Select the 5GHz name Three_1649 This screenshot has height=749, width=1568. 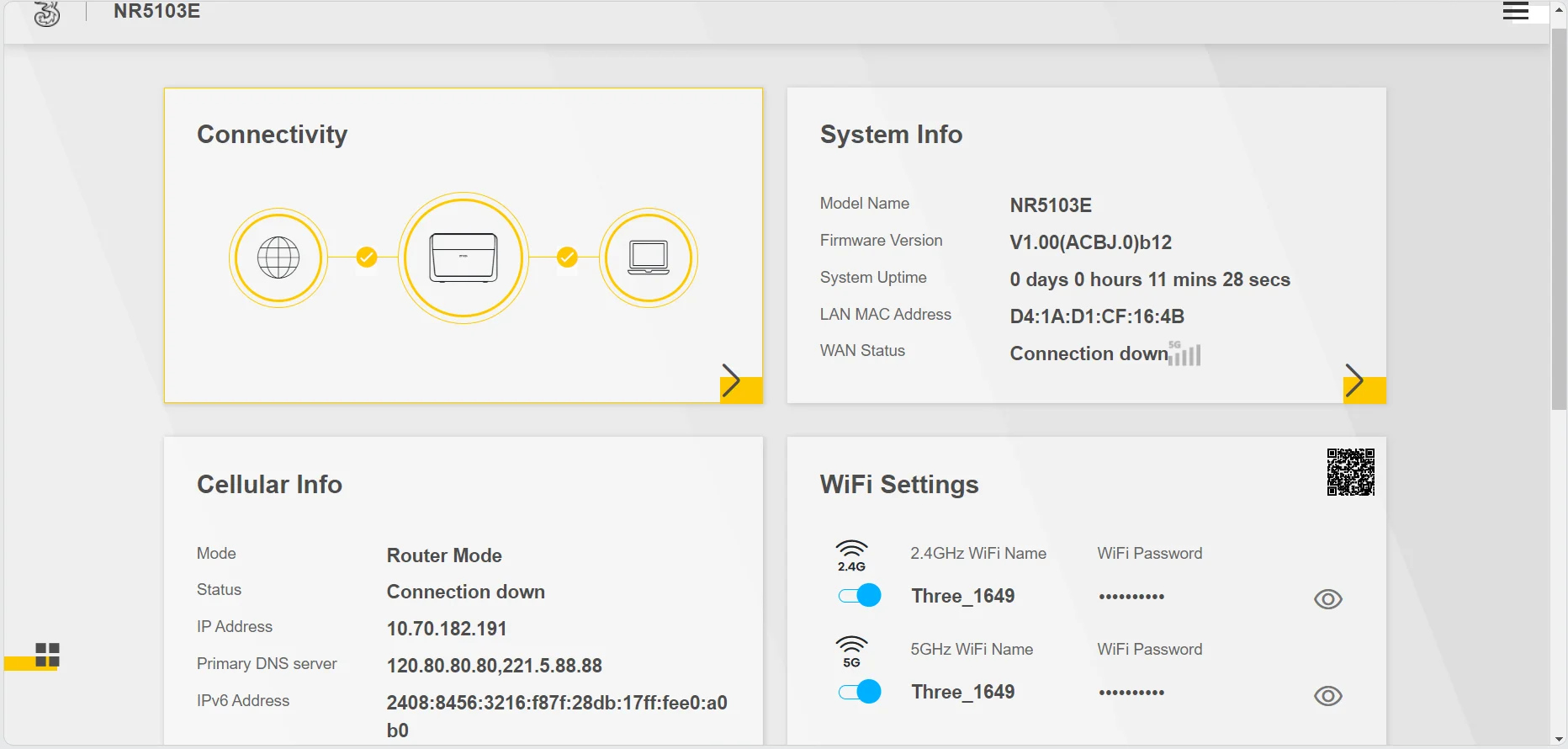coord(963,692)
